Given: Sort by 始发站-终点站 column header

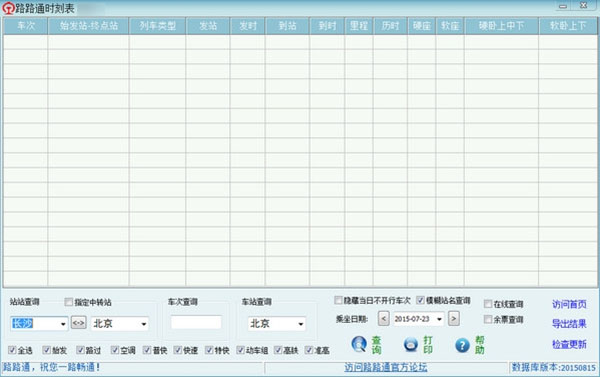Looking at the screenshot, I should pyautogui.click(x=88, y=26).
